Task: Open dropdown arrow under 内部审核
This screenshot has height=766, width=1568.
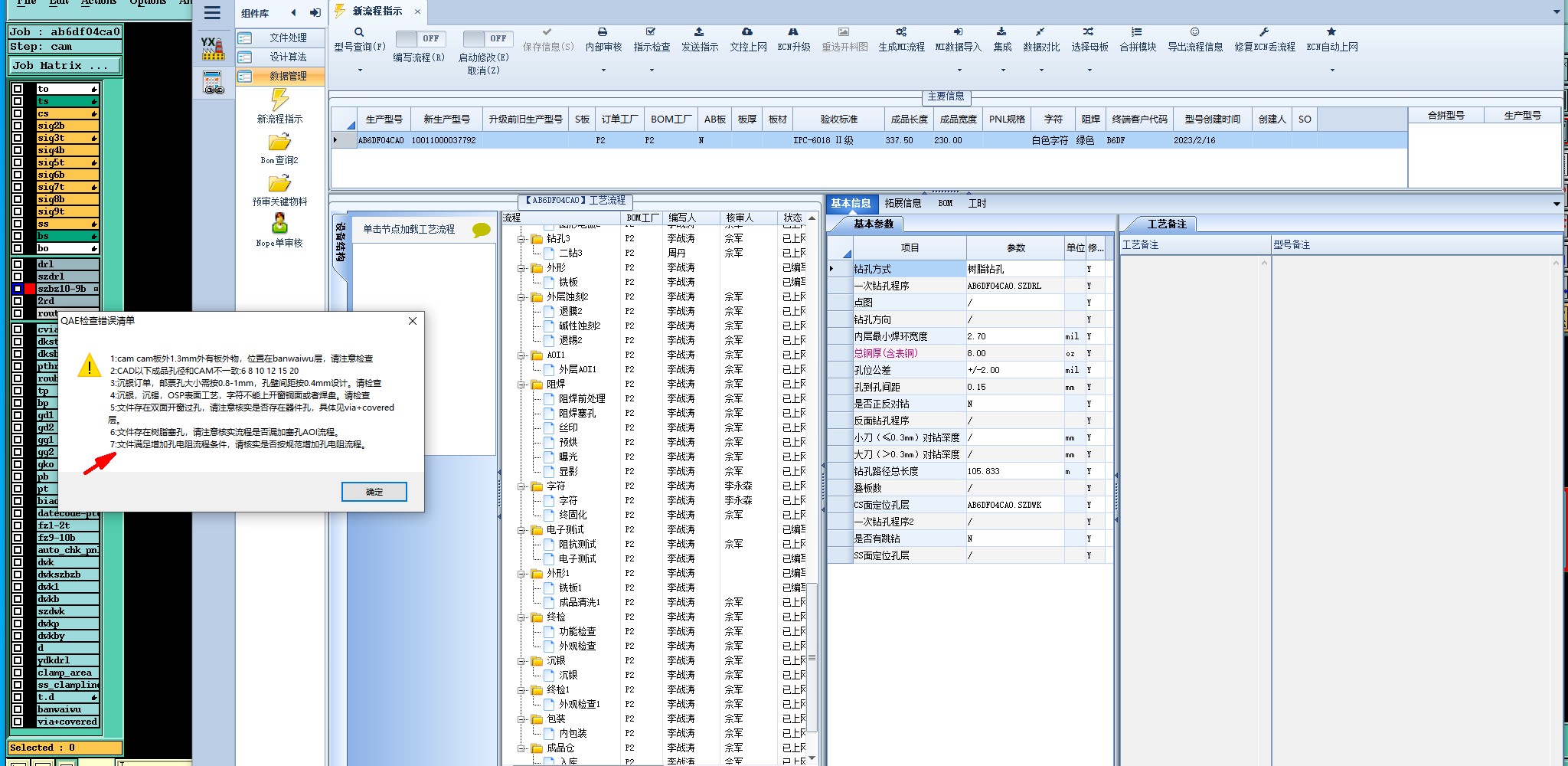Action: [x=603, y=70]
